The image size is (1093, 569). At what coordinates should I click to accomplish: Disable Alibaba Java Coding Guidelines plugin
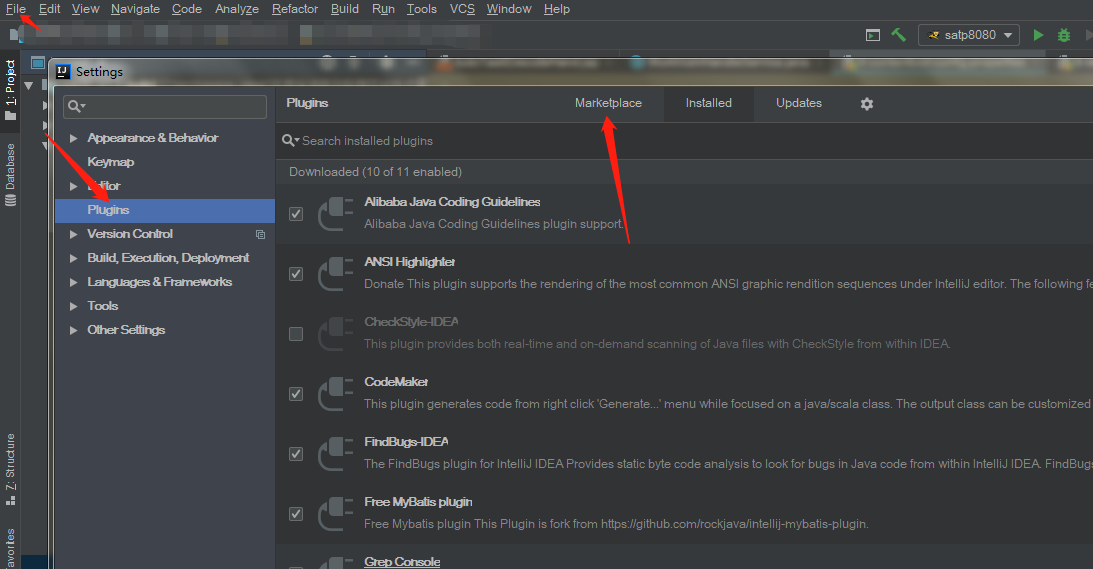(296, 213)
